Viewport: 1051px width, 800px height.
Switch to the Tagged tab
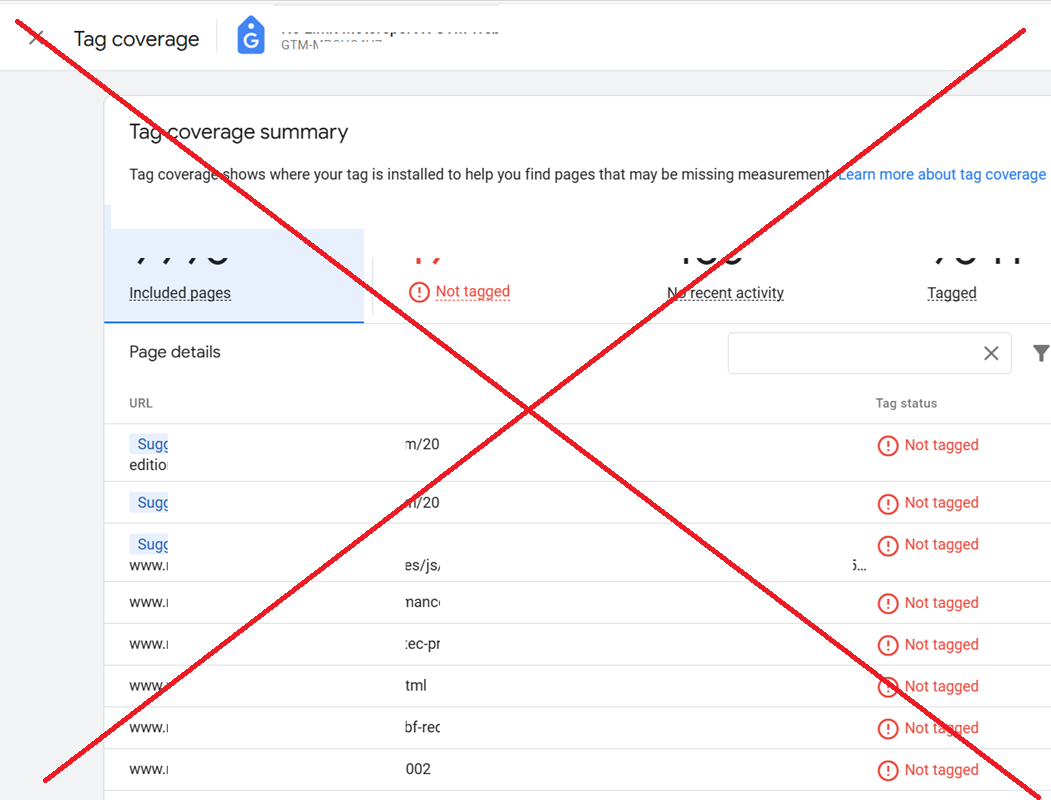point(951,292)
